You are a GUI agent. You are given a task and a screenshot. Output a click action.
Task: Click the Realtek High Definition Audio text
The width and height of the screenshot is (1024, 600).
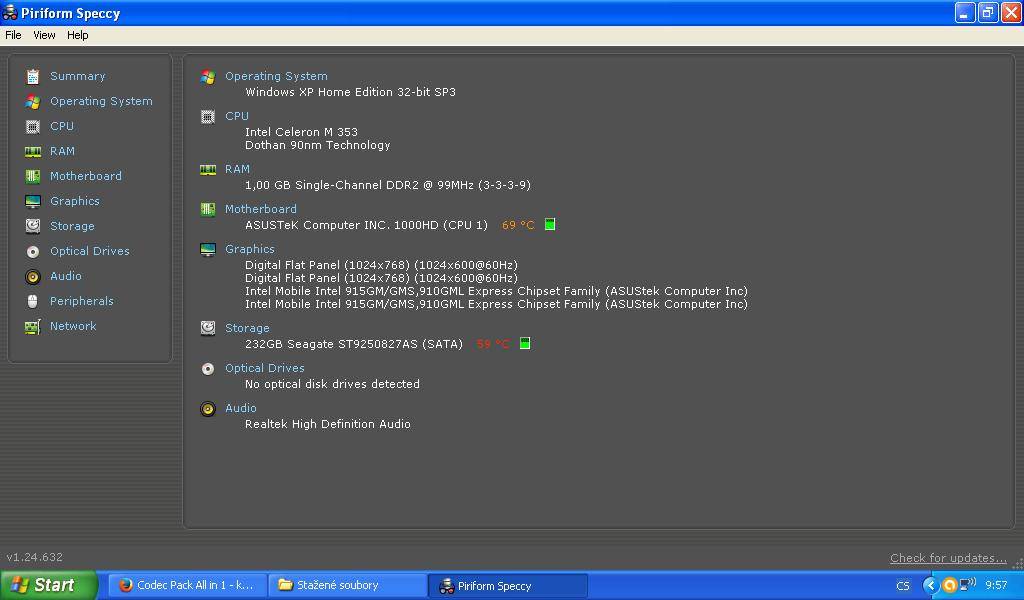pos(328,424)
